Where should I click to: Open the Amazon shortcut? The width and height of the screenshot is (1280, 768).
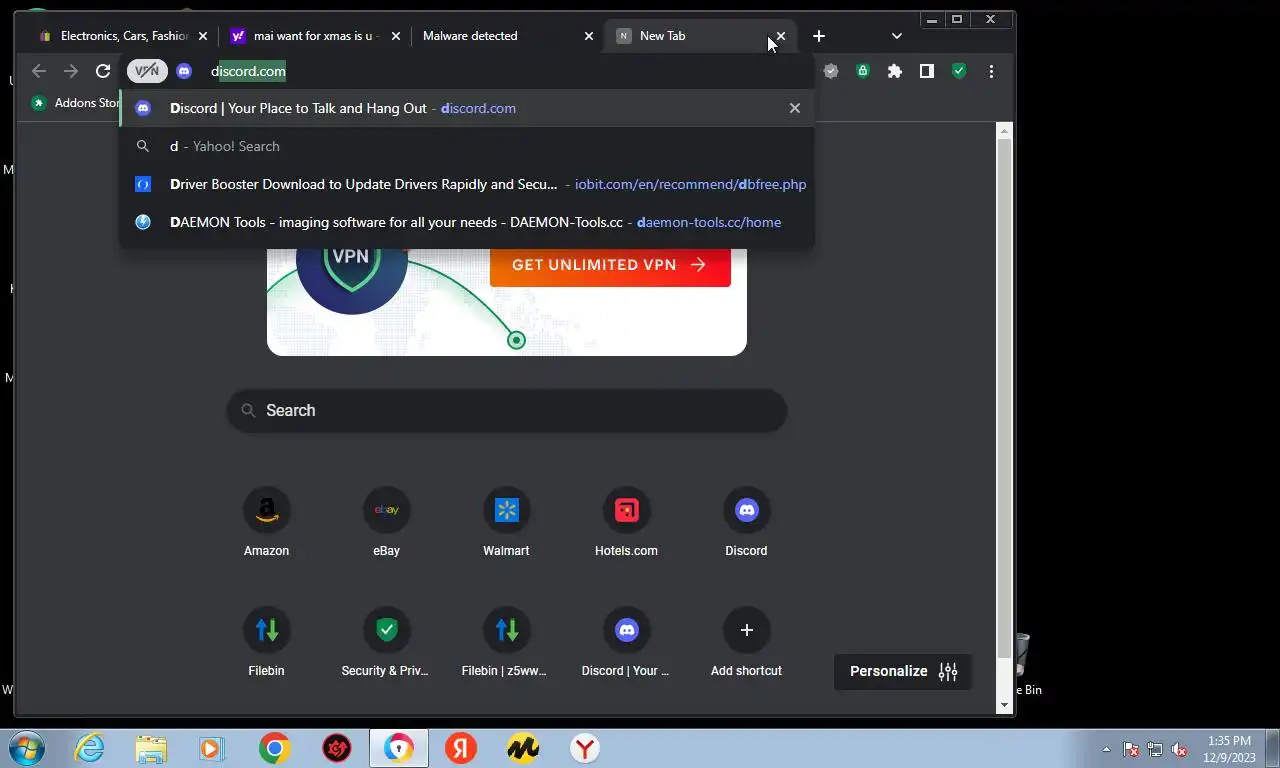point(266,523)
